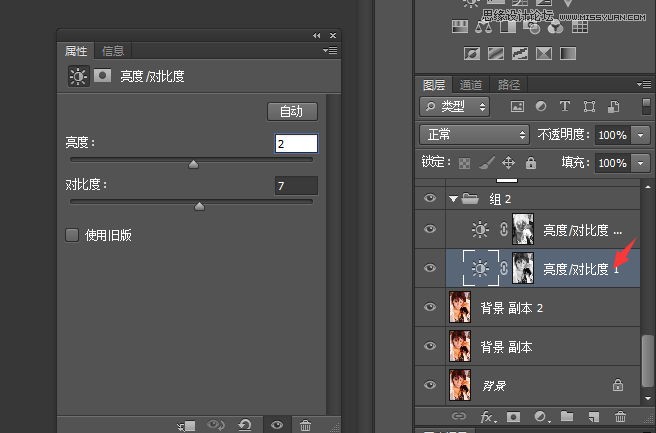
Task: Add a layer mask from Layers footer
Action: [x=513, y=416]
